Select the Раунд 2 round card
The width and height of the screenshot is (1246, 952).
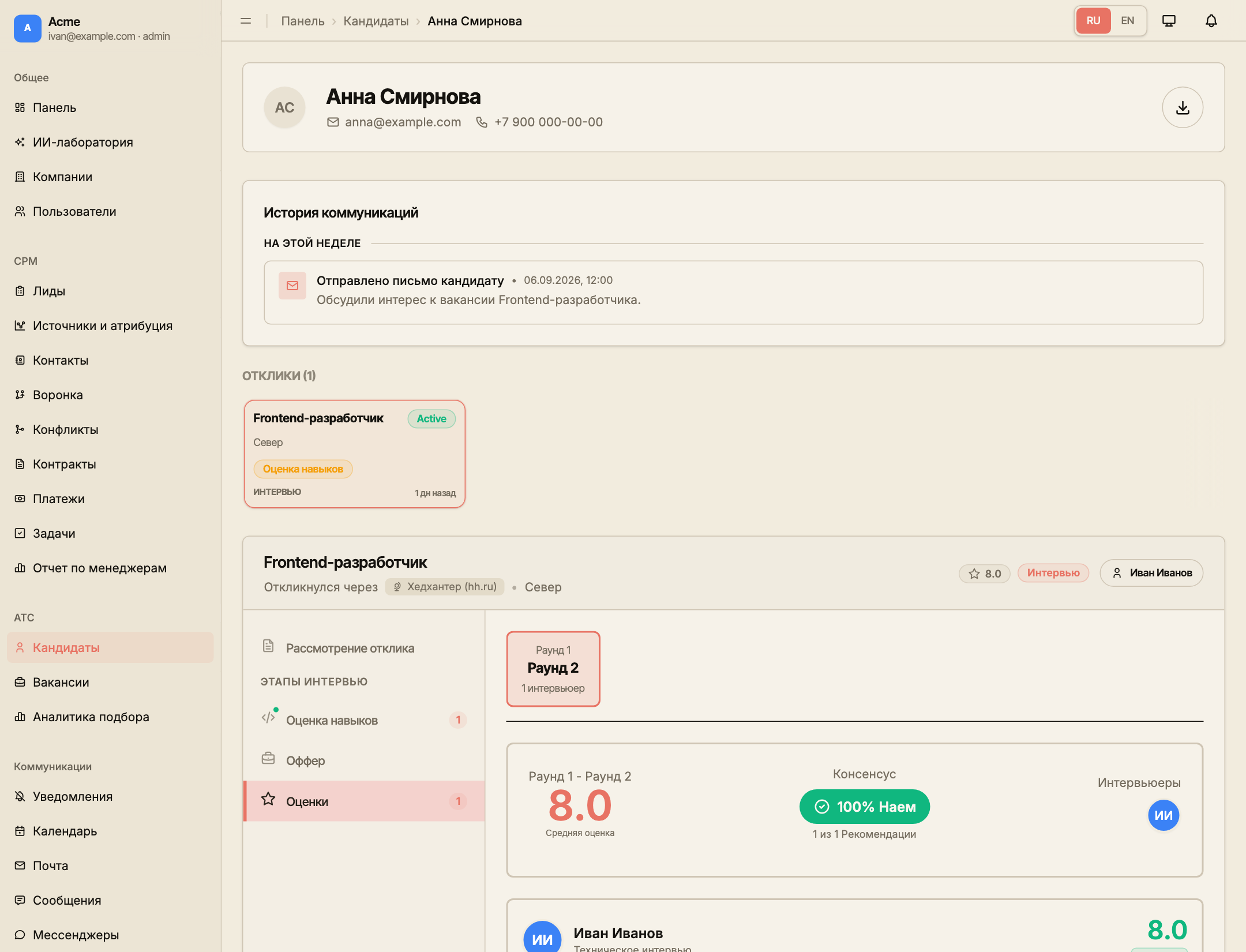coord(553,669)
